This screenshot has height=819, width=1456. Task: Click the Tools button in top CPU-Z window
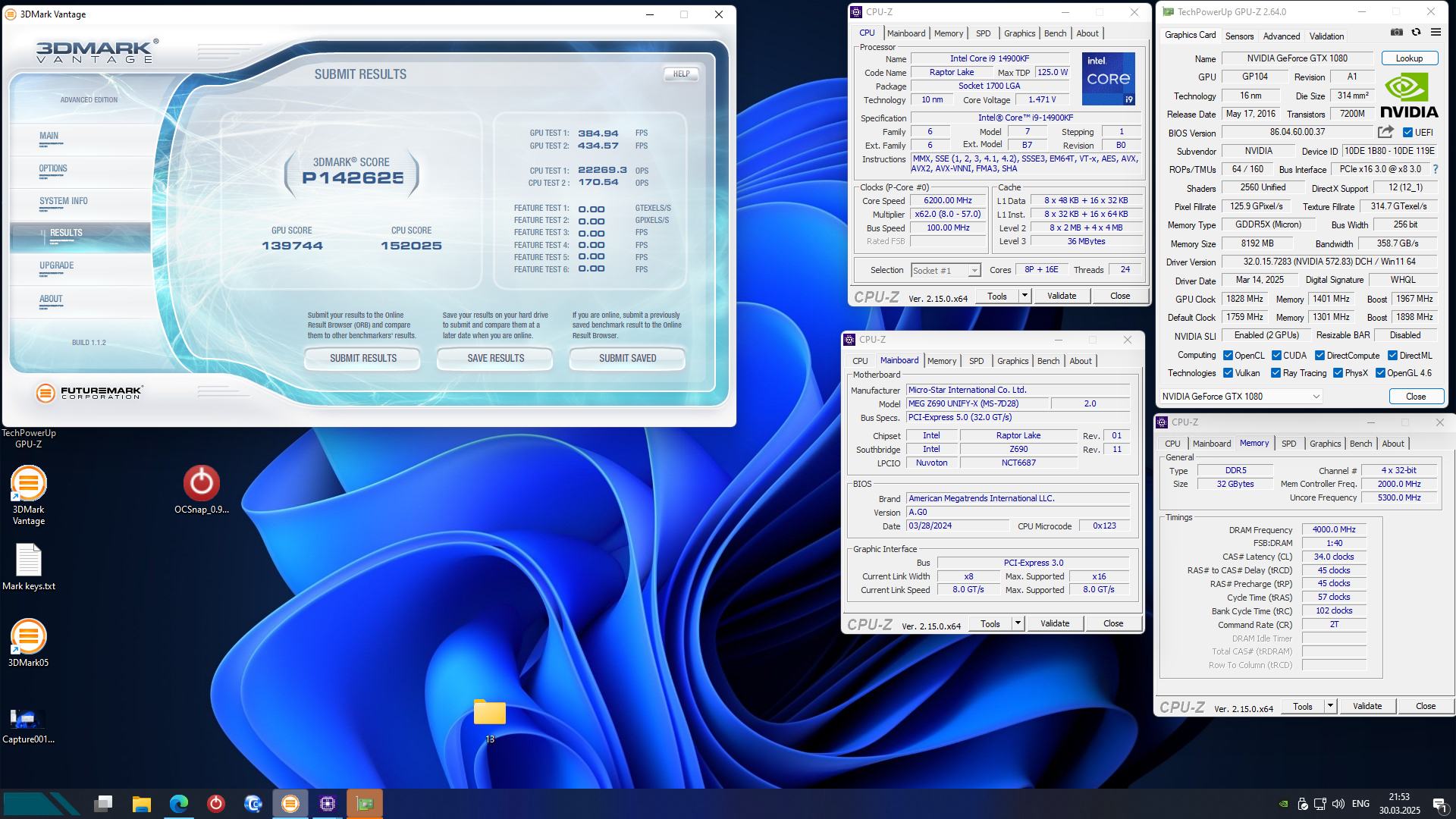[997, 296]
